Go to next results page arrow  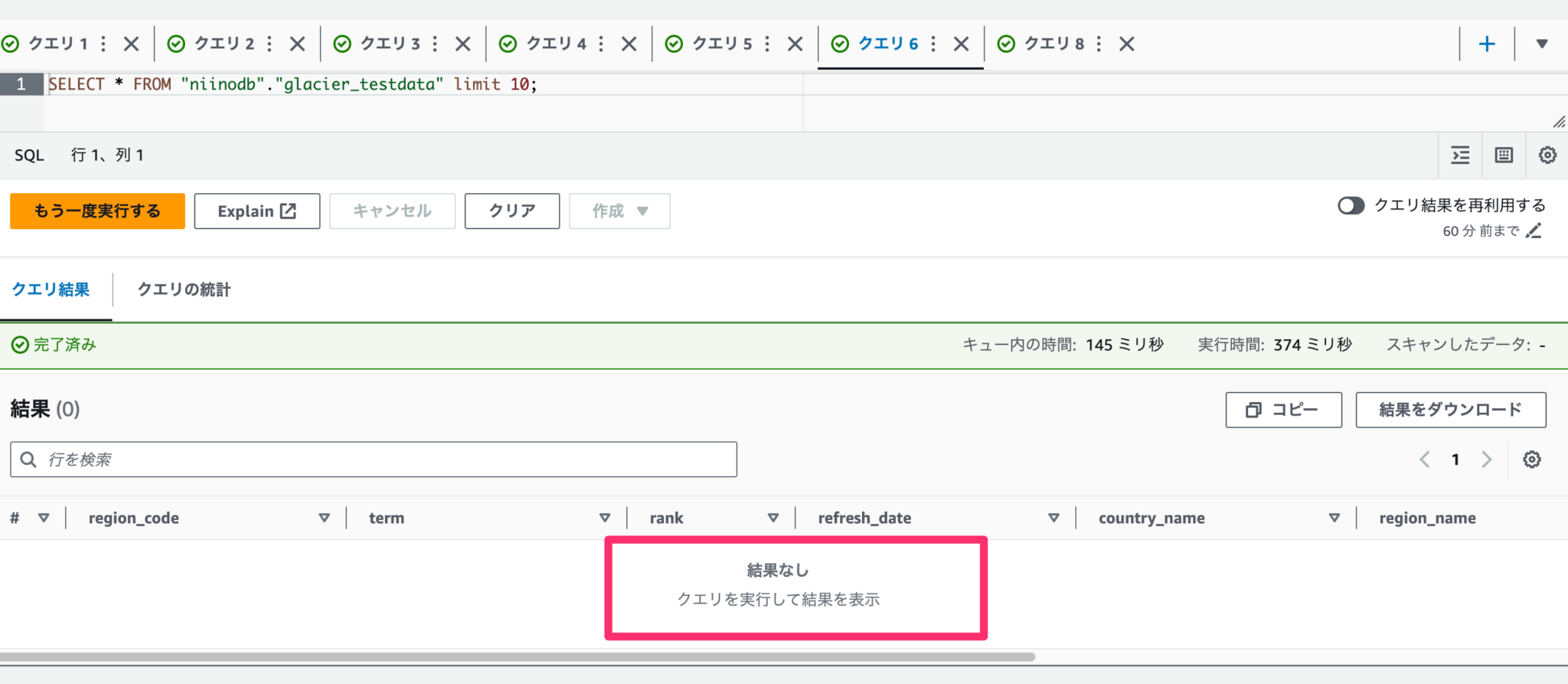1487,460
